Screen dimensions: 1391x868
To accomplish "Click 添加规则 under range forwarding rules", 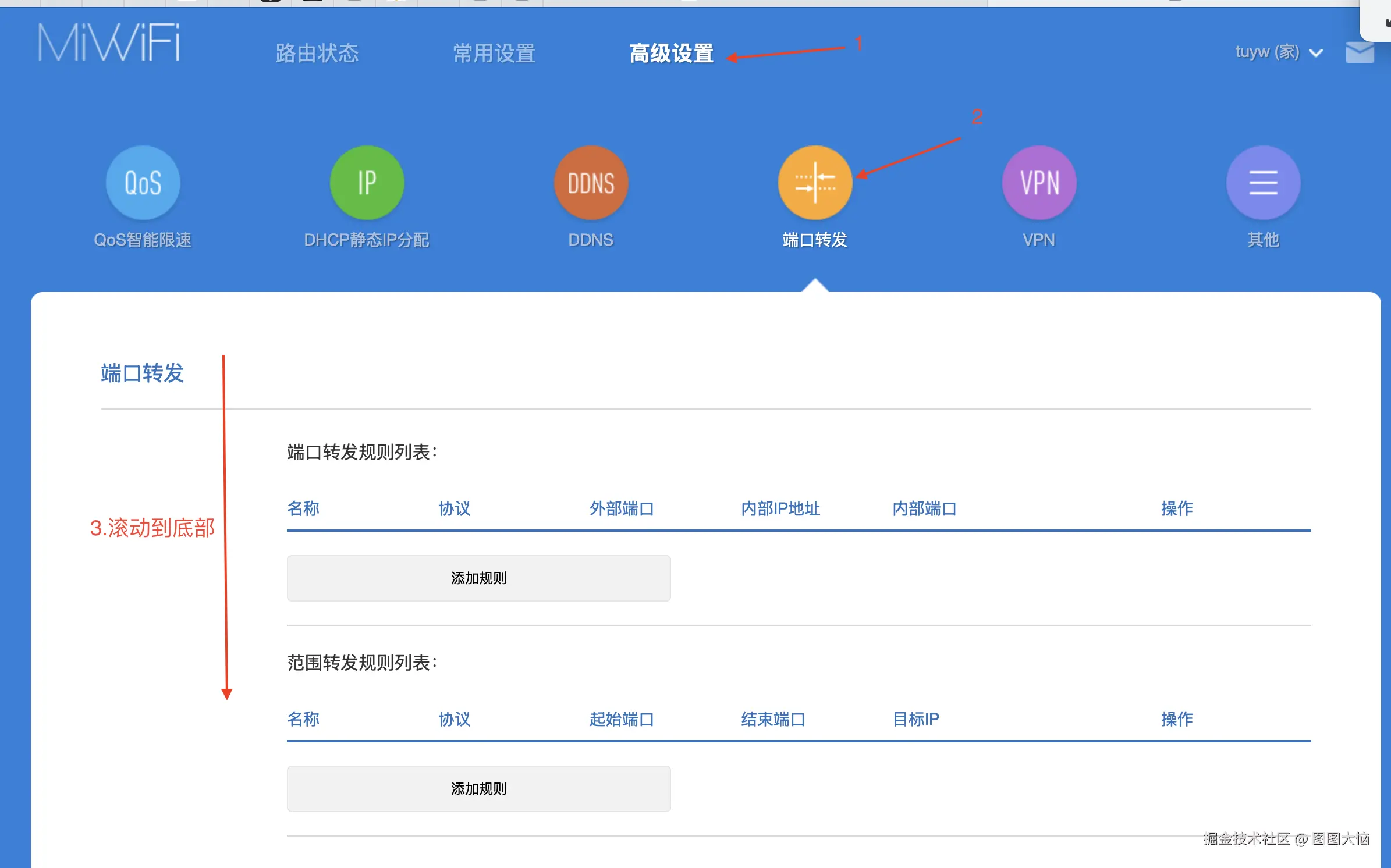I will tap(478, 788).
